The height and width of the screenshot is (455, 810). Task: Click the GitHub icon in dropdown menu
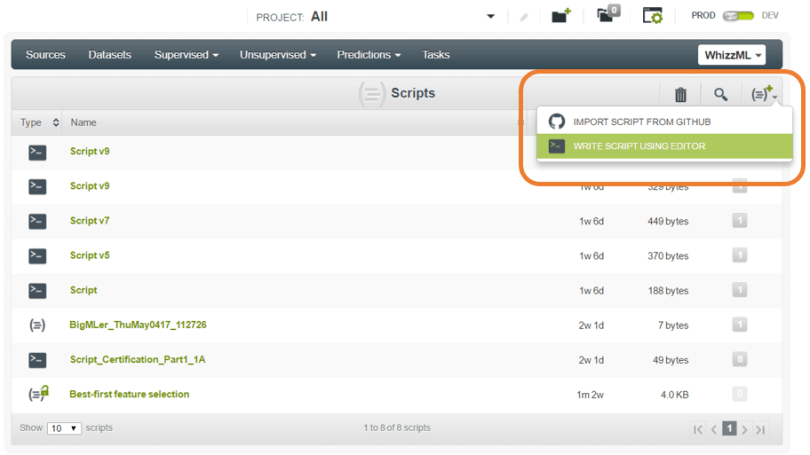557,122
